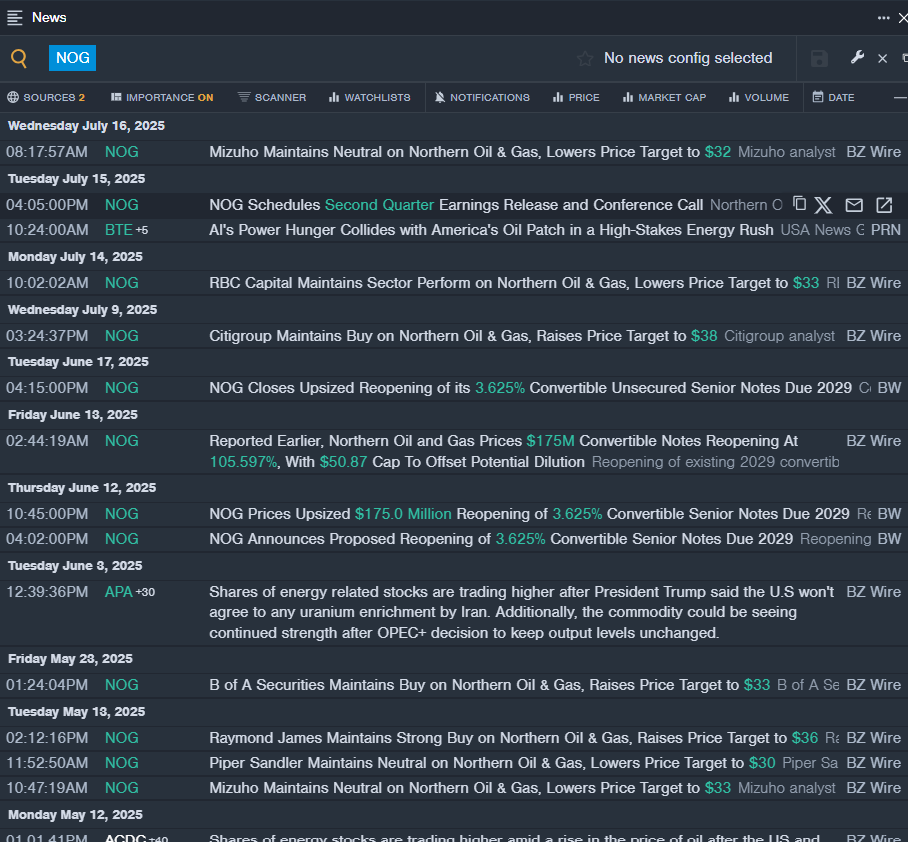
Task: Open the AI's Power Hunger headline
Action: point(491,230)
